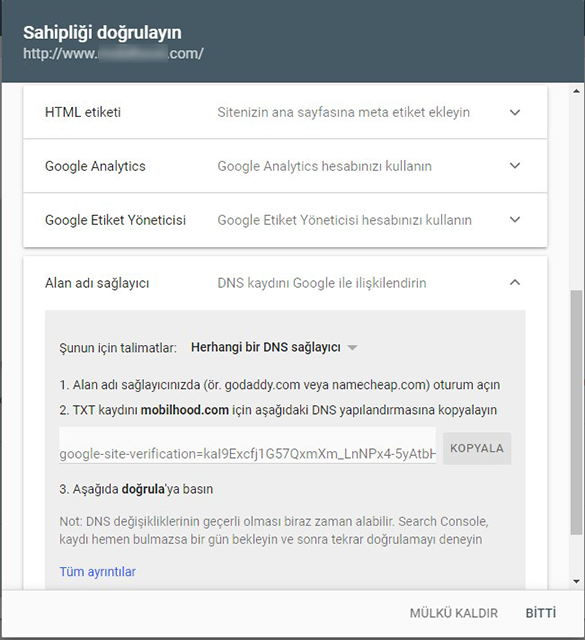The height and width of the screenshot is (640, 585).
Task: Expand the Google Etiket Yöneticisi chevron
Action: [515, 220]
